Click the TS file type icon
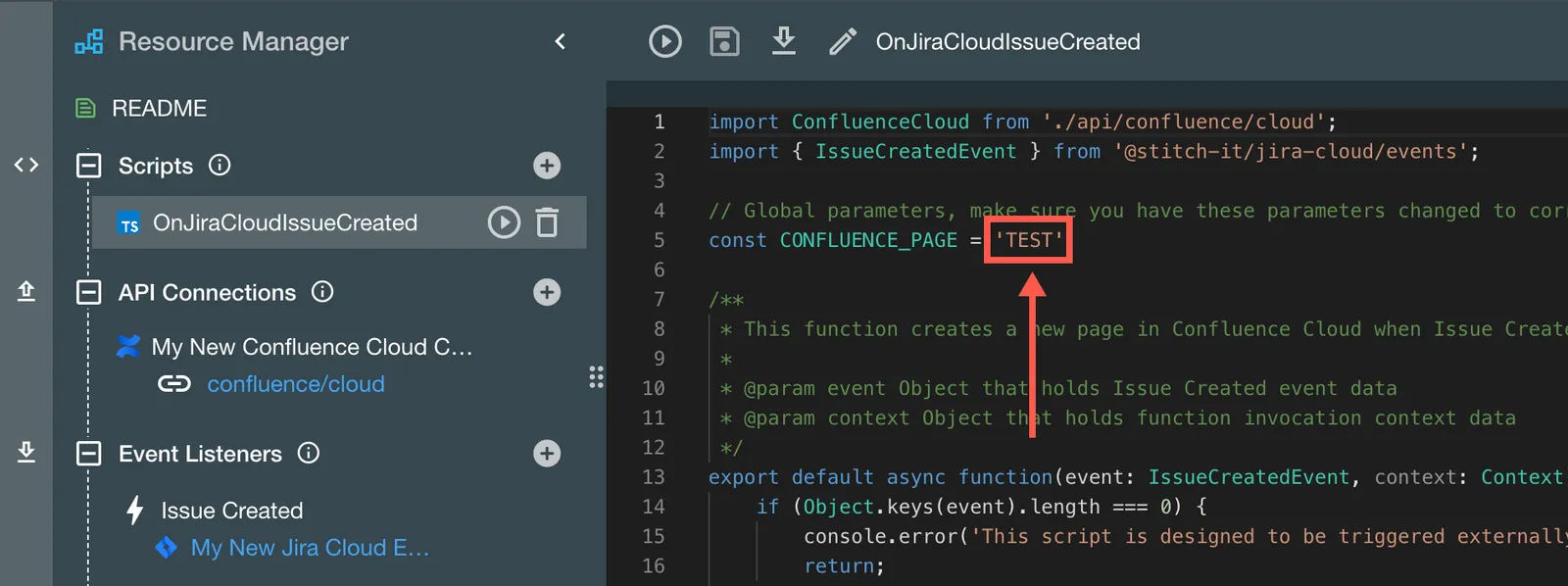 (x=129, y=223)
